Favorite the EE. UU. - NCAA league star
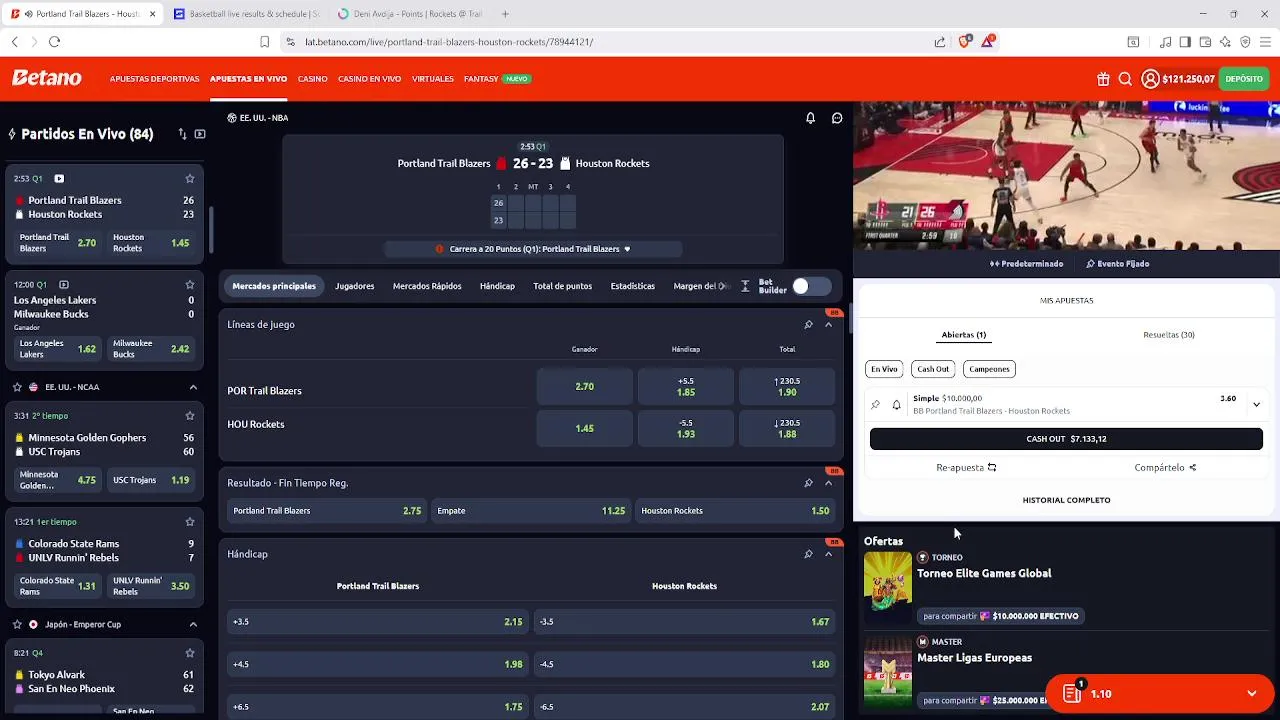The height and width of the screenshot is (720, 1280). [x=17, y=387]
